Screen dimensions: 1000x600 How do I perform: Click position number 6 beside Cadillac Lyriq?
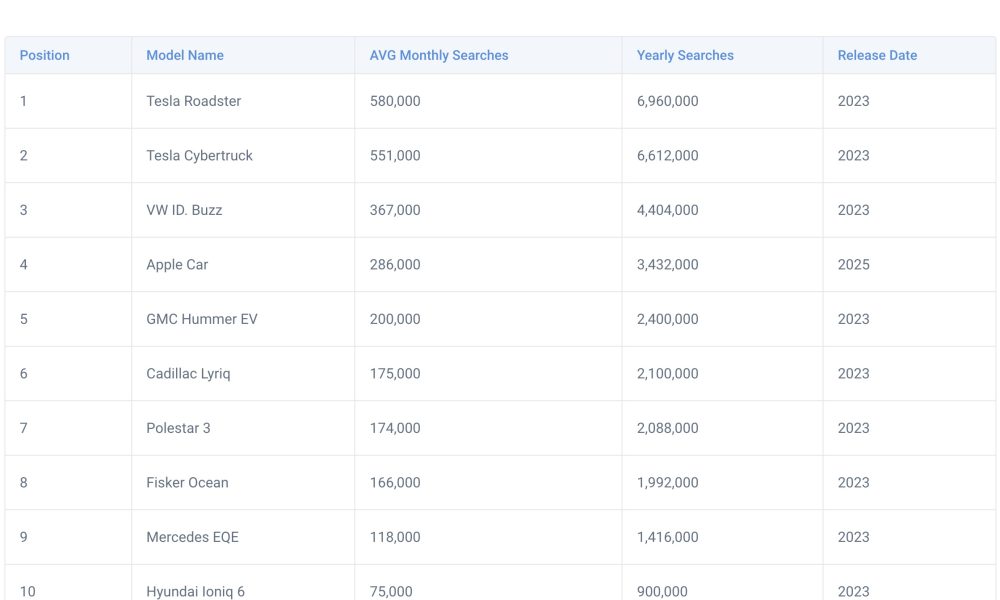(24, 374)
